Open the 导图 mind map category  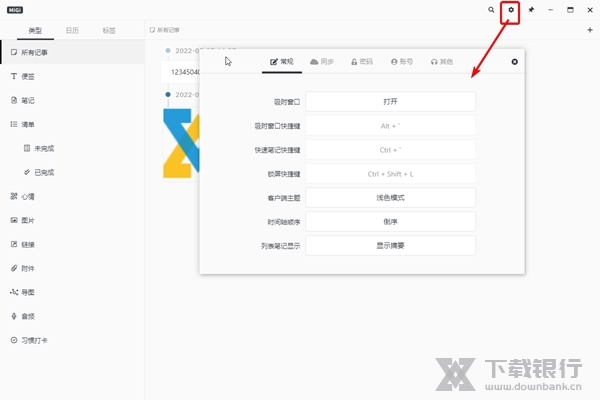[x=72, y=292]
